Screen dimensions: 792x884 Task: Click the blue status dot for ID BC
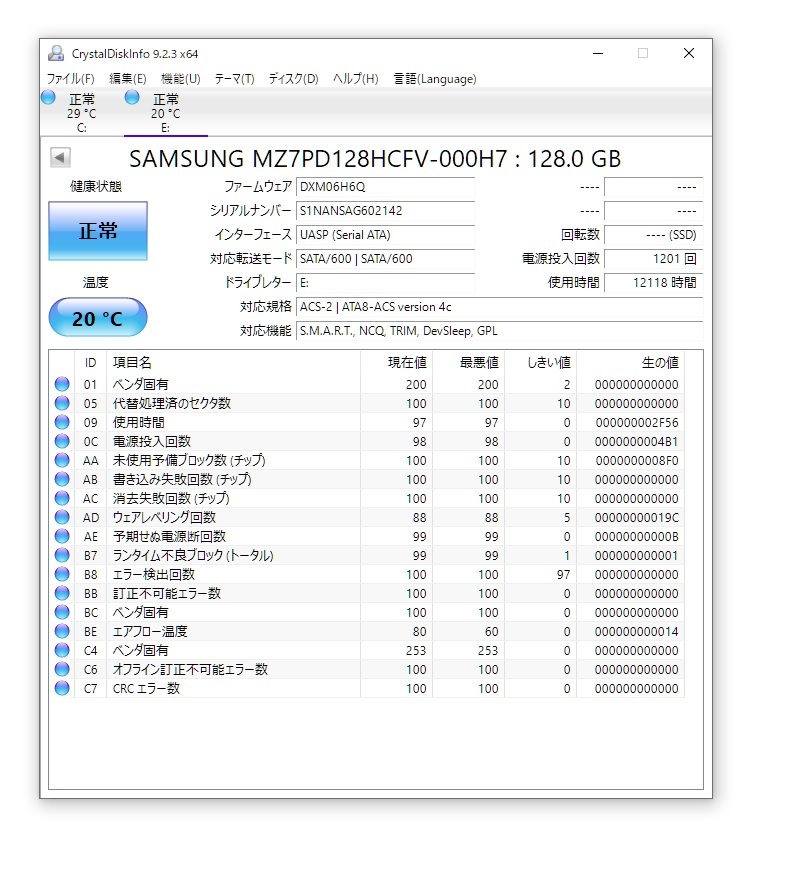[62, 612]
